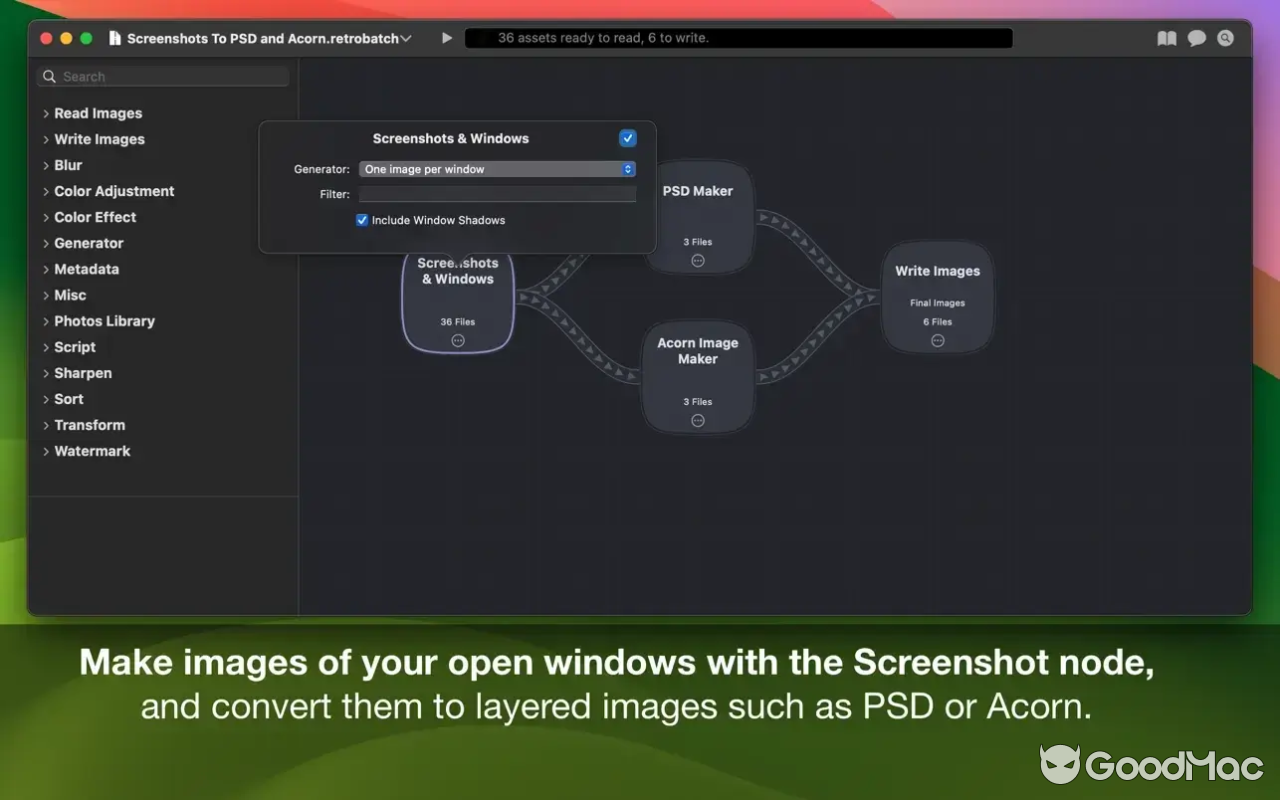
Task: Open the Generator dropdown menu
Action: pos(497,169)
